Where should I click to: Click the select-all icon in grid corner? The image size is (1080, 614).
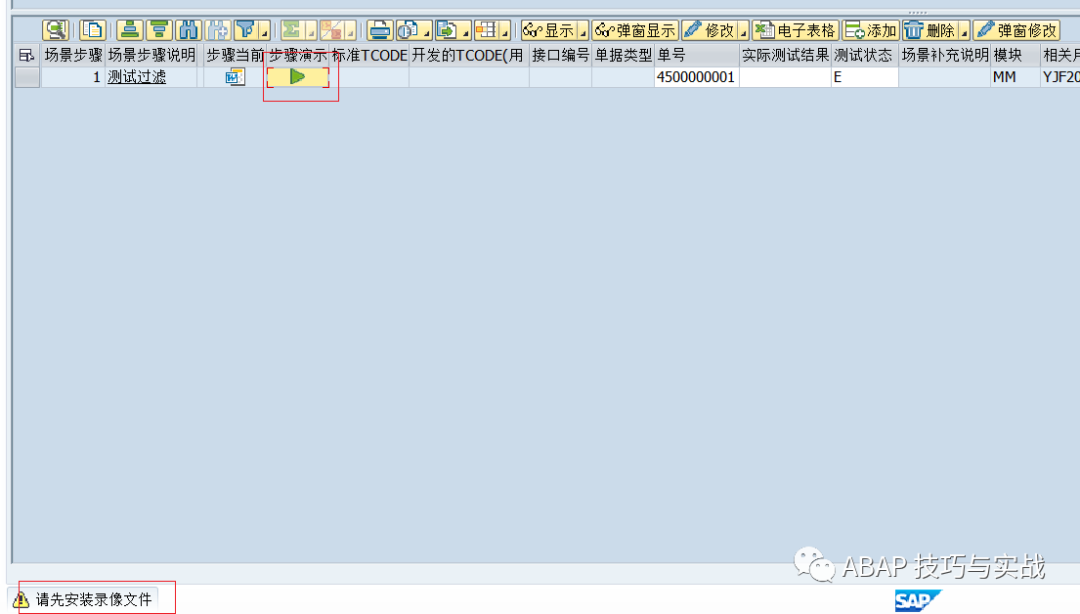click(27, 55)
